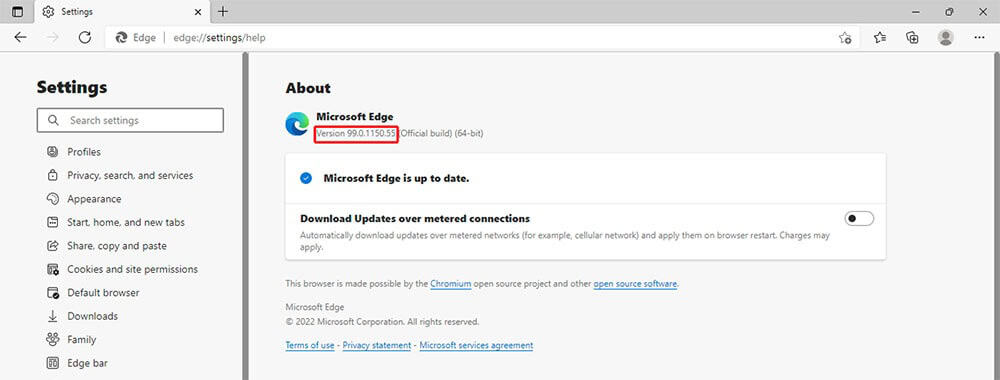Select the Settings browser tab

point(121,11)
